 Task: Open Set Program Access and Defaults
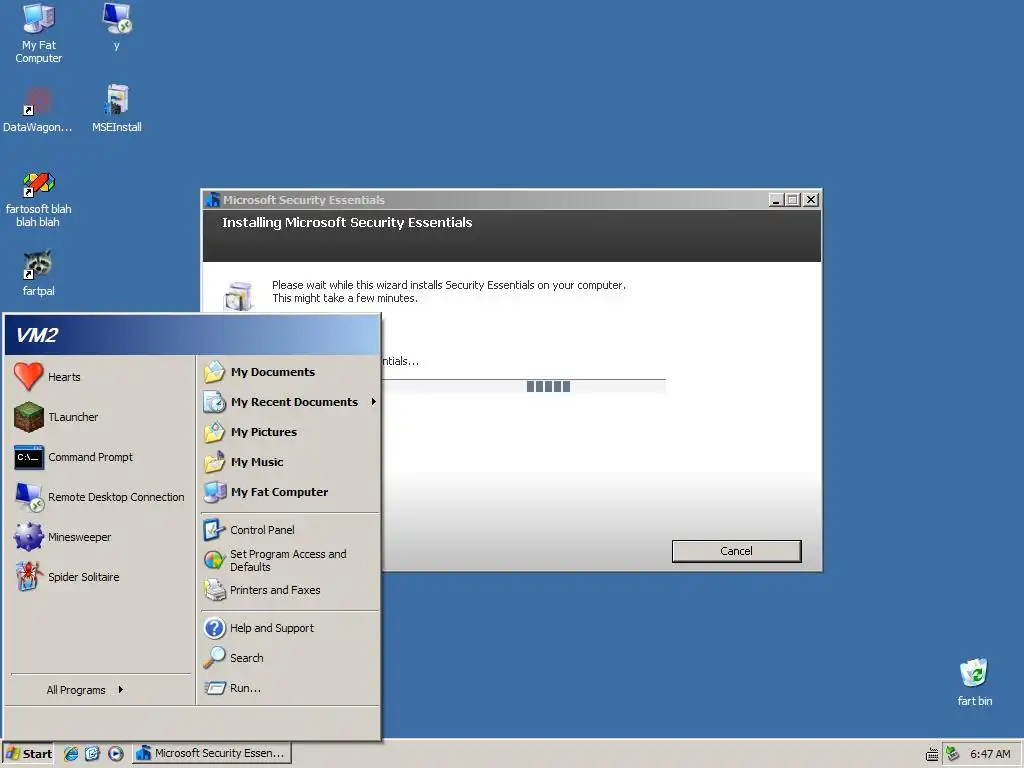click(x=289, y=560)
